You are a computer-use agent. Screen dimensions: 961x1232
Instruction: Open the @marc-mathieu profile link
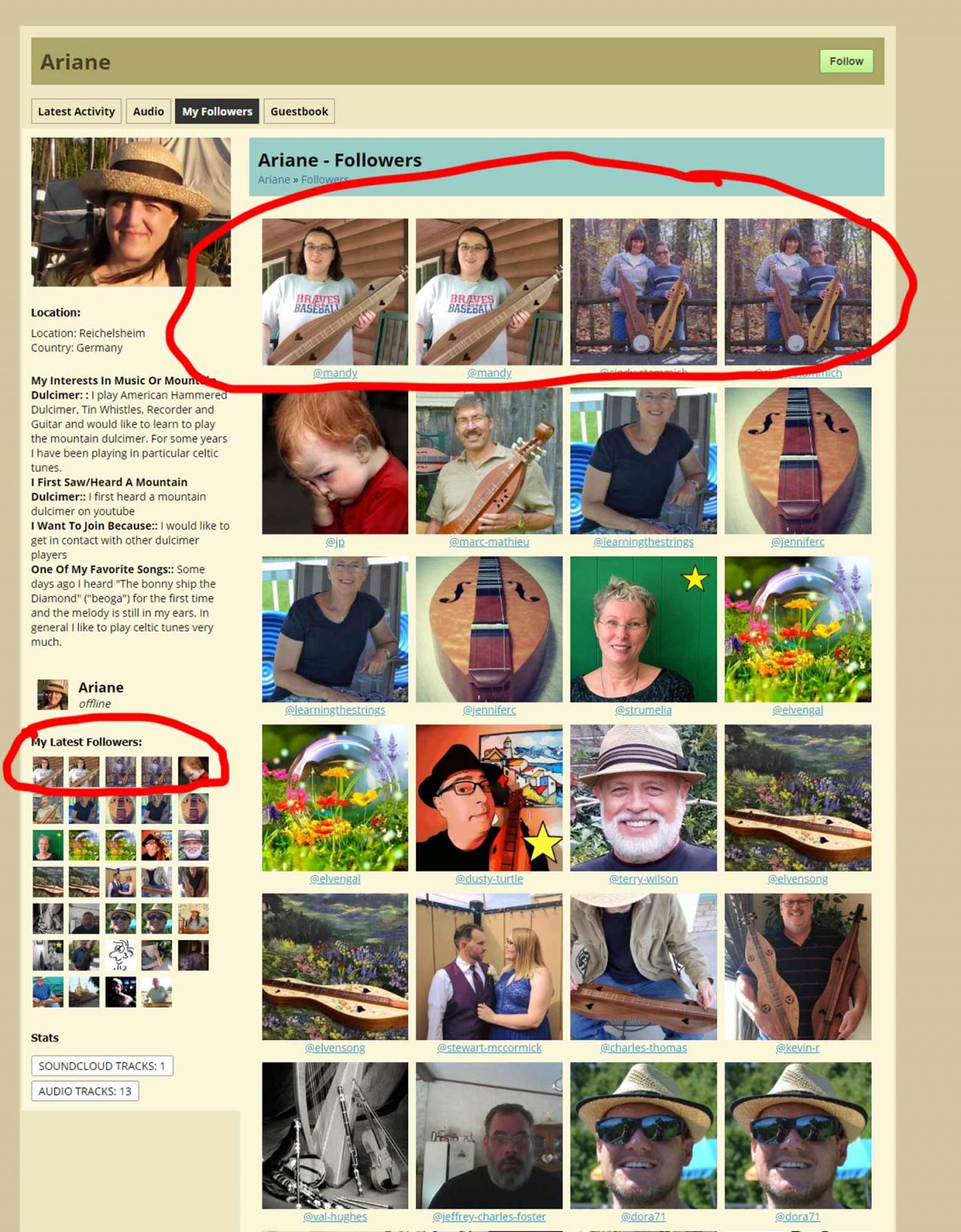coord(489,541)
